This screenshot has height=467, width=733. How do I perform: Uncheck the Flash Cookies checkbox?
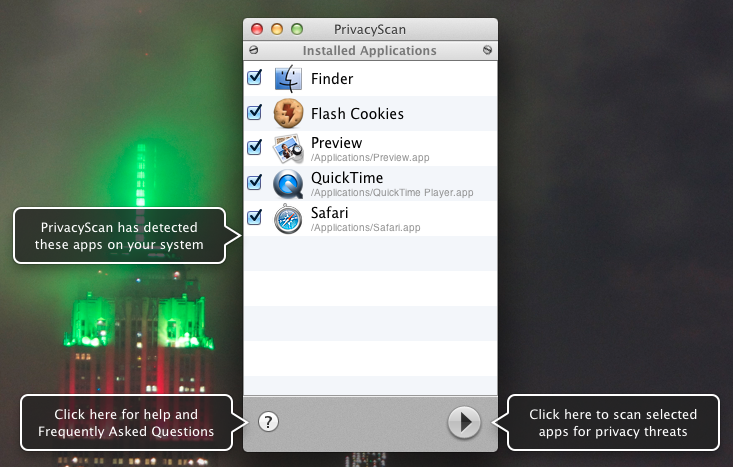pyautogui.click(x=255, y=112)
